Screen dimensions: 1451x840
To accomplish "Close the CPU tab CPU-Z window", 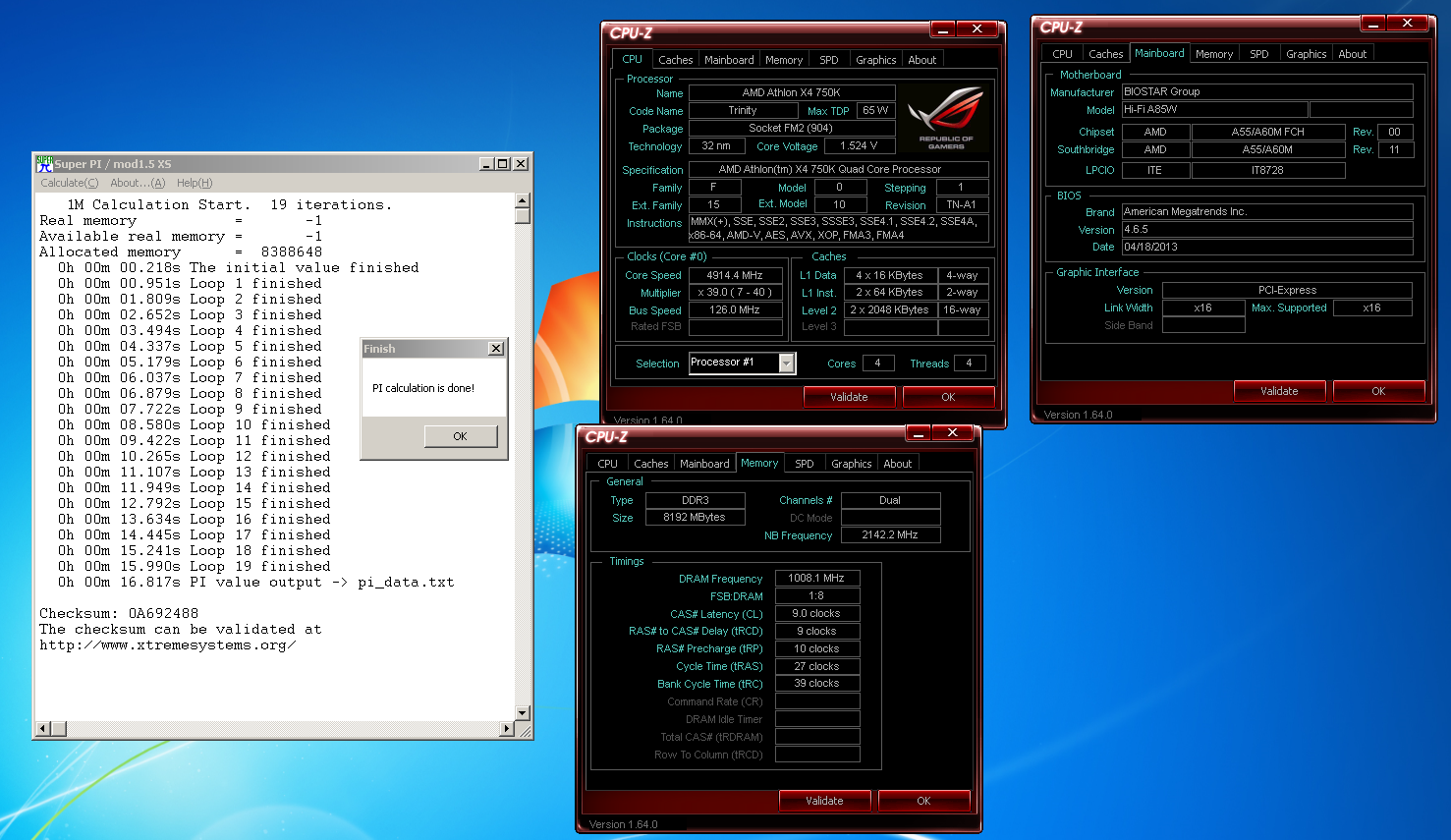I will [x=977, y=29].
